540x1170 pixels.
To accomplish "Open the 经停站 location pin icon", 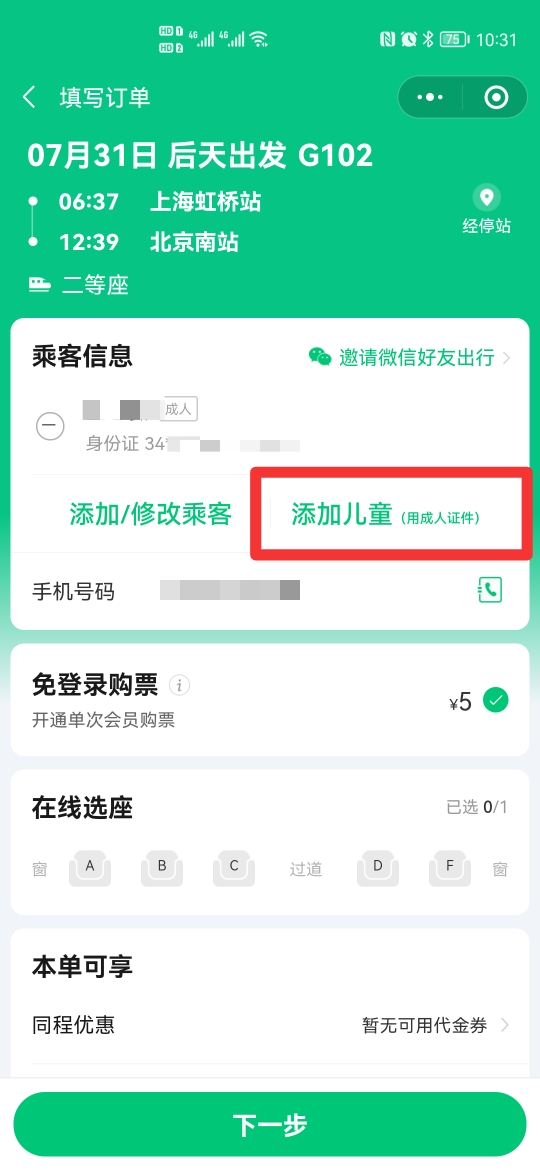I will point(486,198).
